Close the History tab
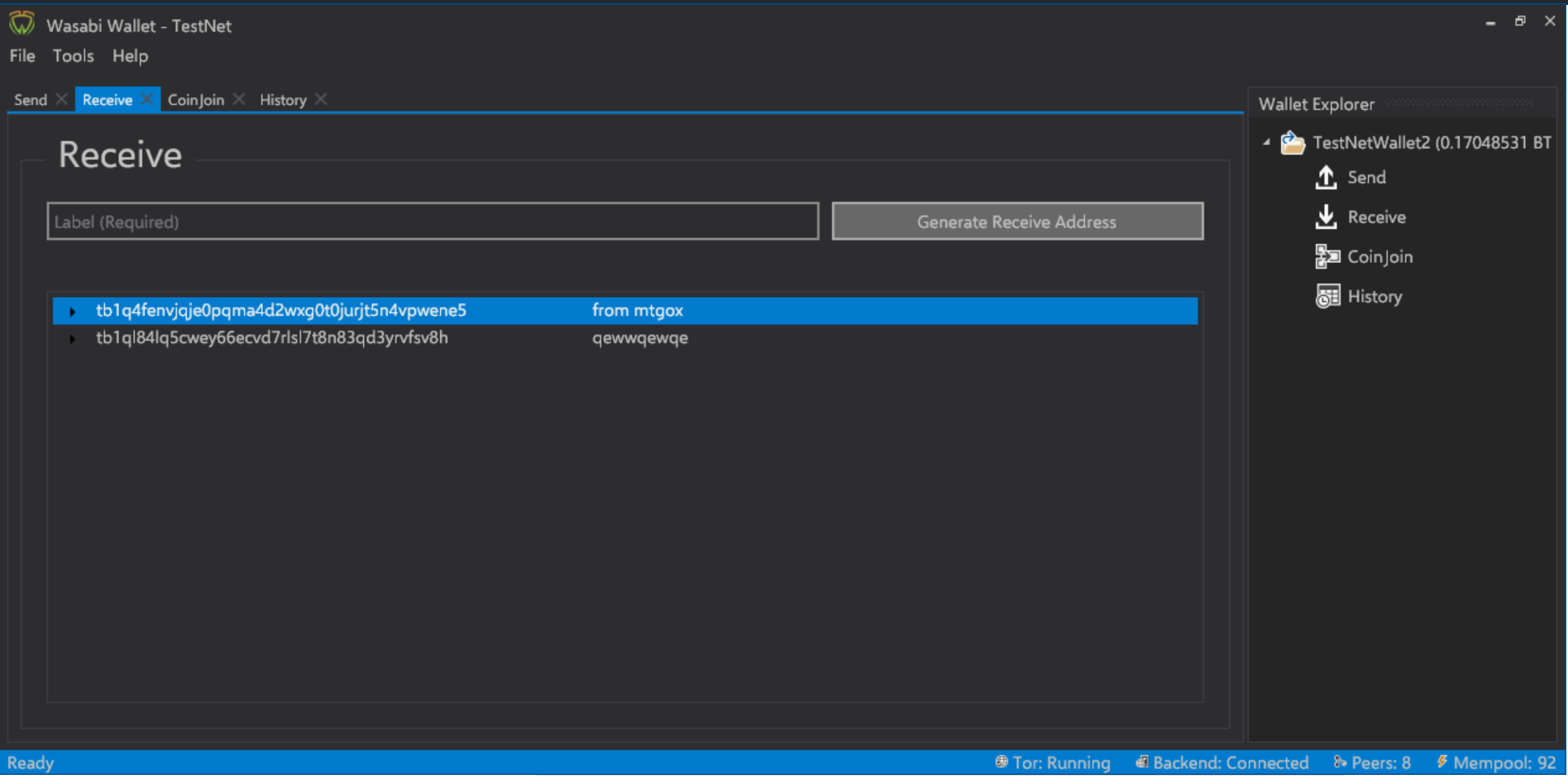 (x=321, y=99)
